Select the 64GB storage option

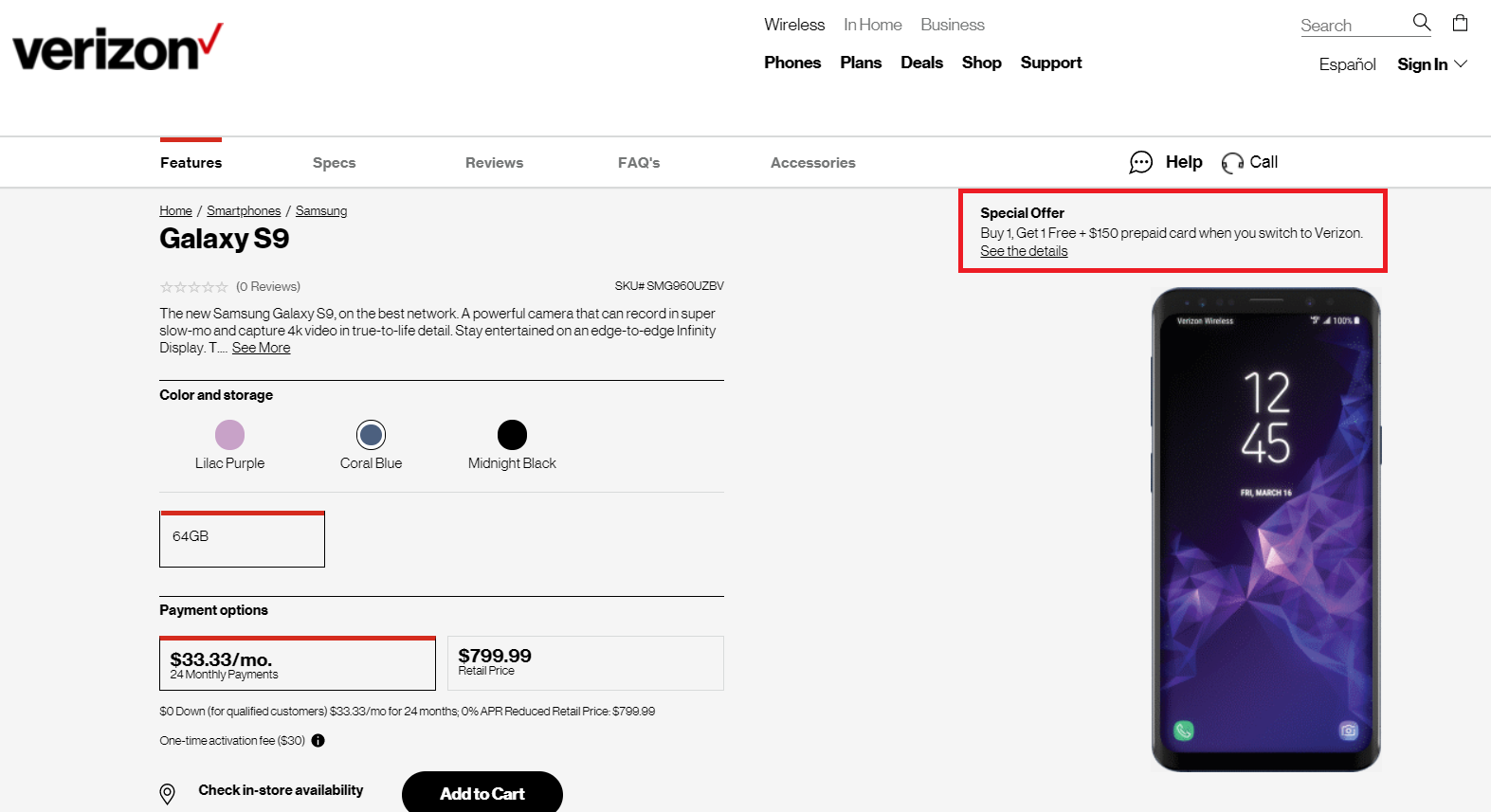tap(242, 539)
